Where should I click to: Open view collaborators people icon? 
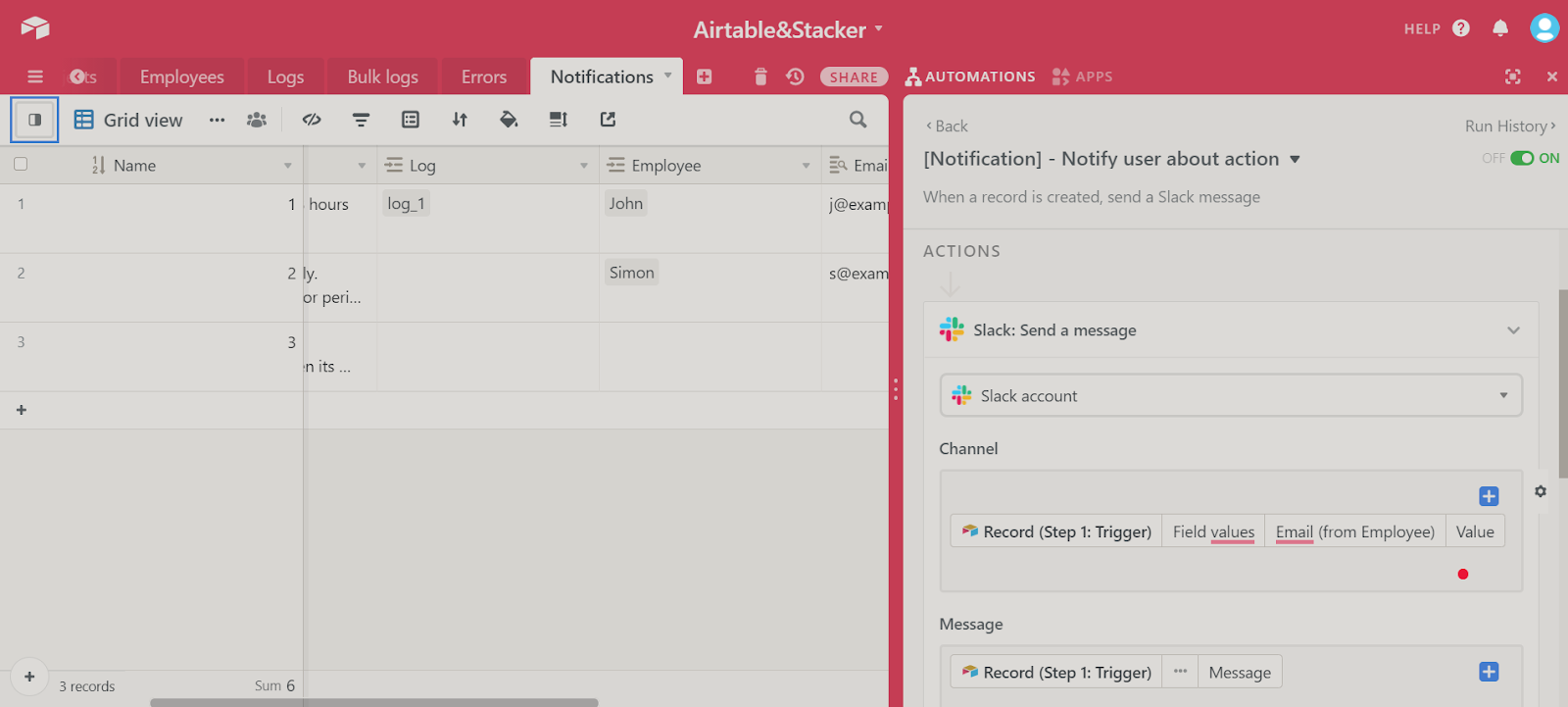point(257,120)
